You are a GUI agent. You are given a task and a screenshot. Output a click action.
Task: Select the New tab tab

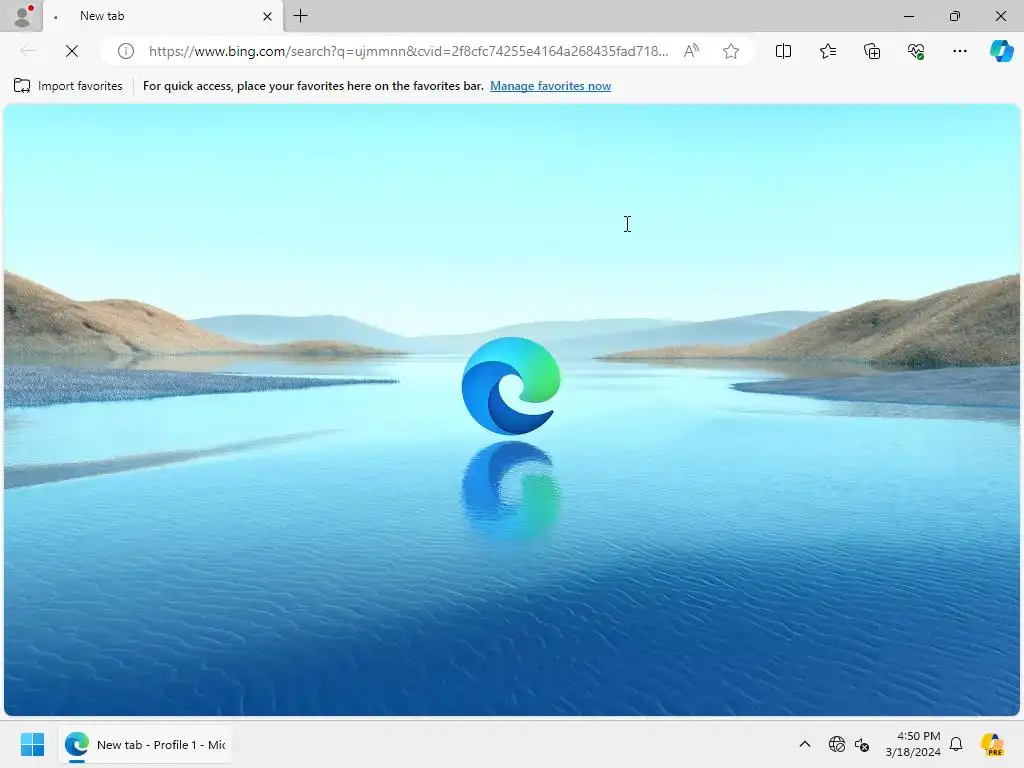[163, 16]
